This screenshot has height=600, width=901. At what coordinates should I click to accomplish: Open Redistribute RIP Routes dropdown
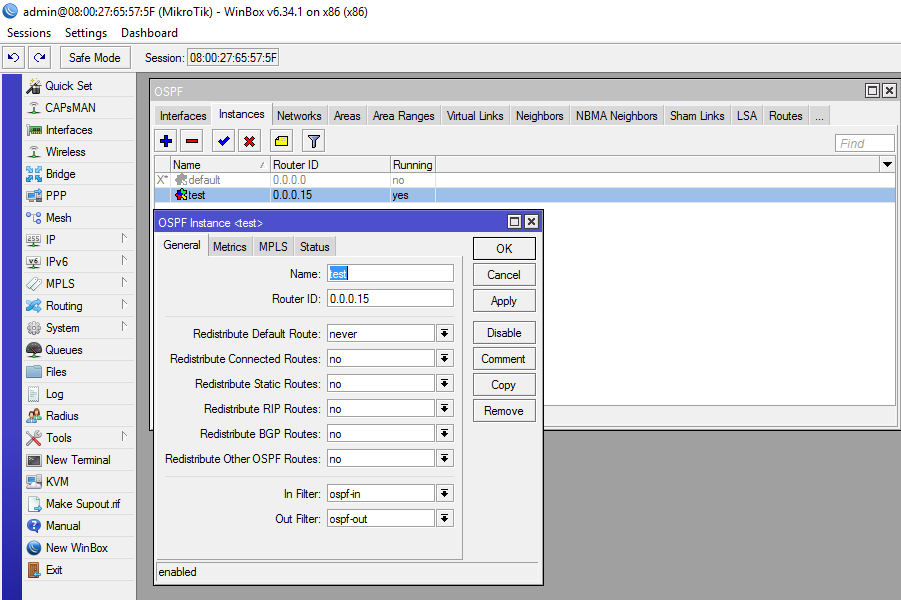(x=445, y=409)
